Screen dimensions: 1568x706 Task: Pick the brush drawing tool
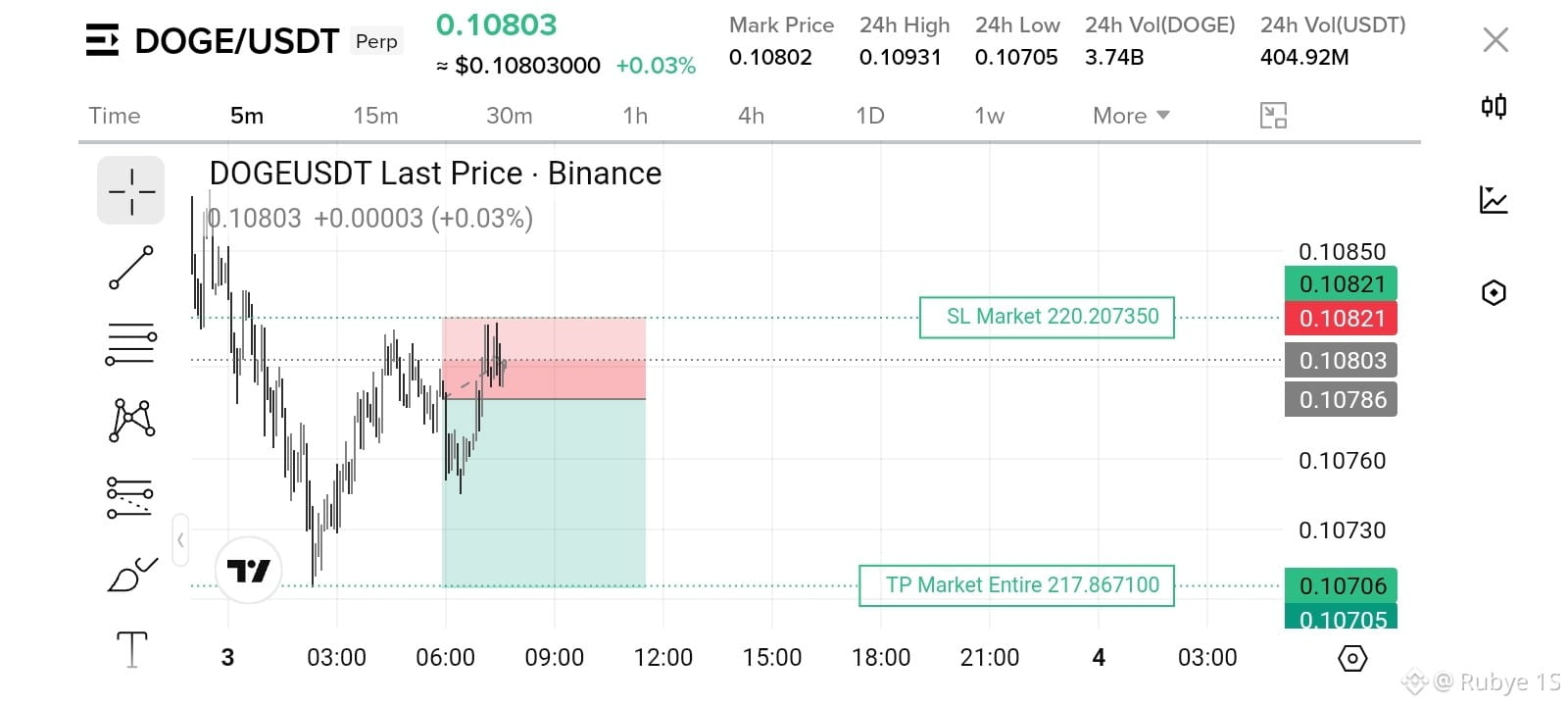[131, 575]
